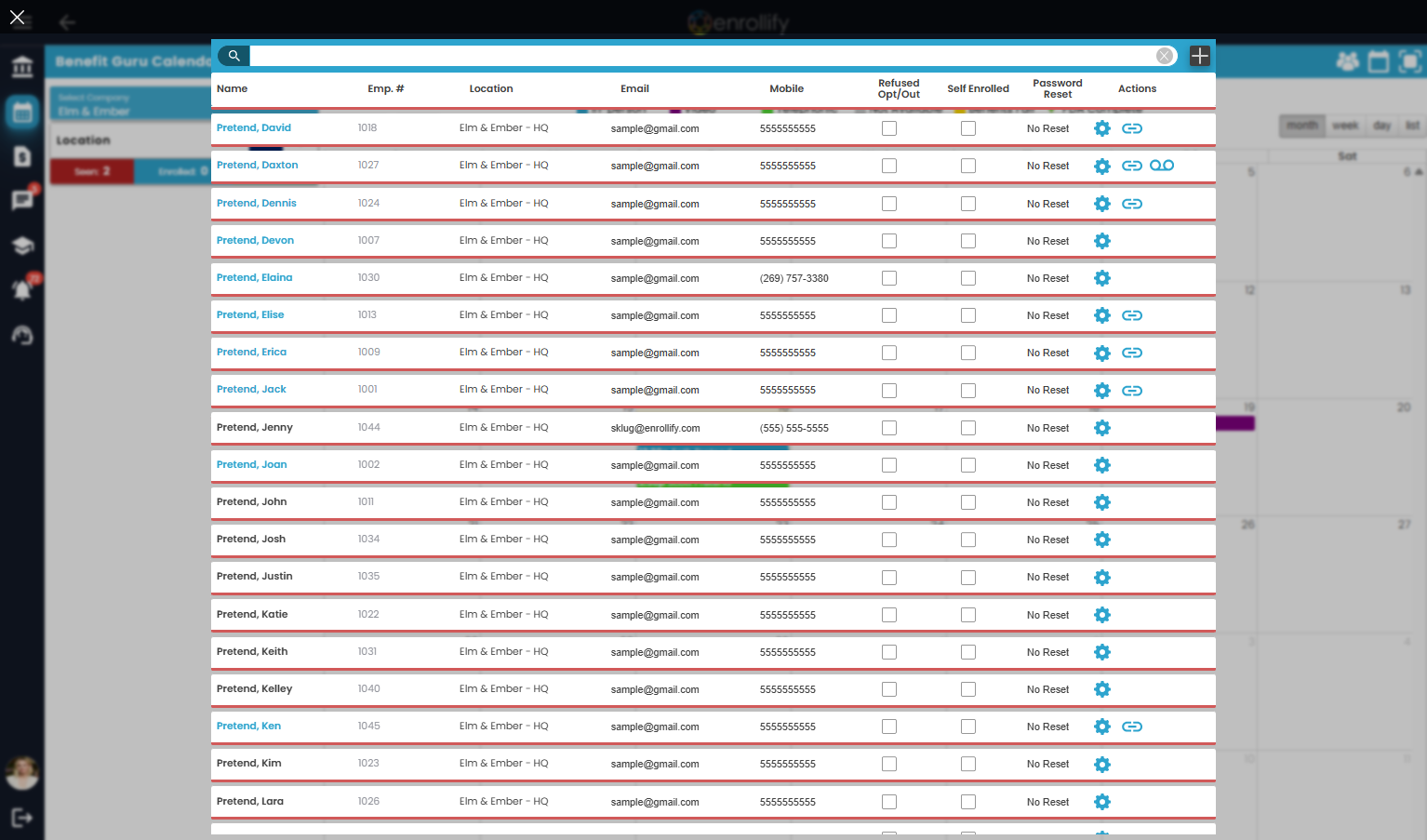
Task: Click the plus add employee icon
Action: pyautogui.click(x=1200, y=56)
